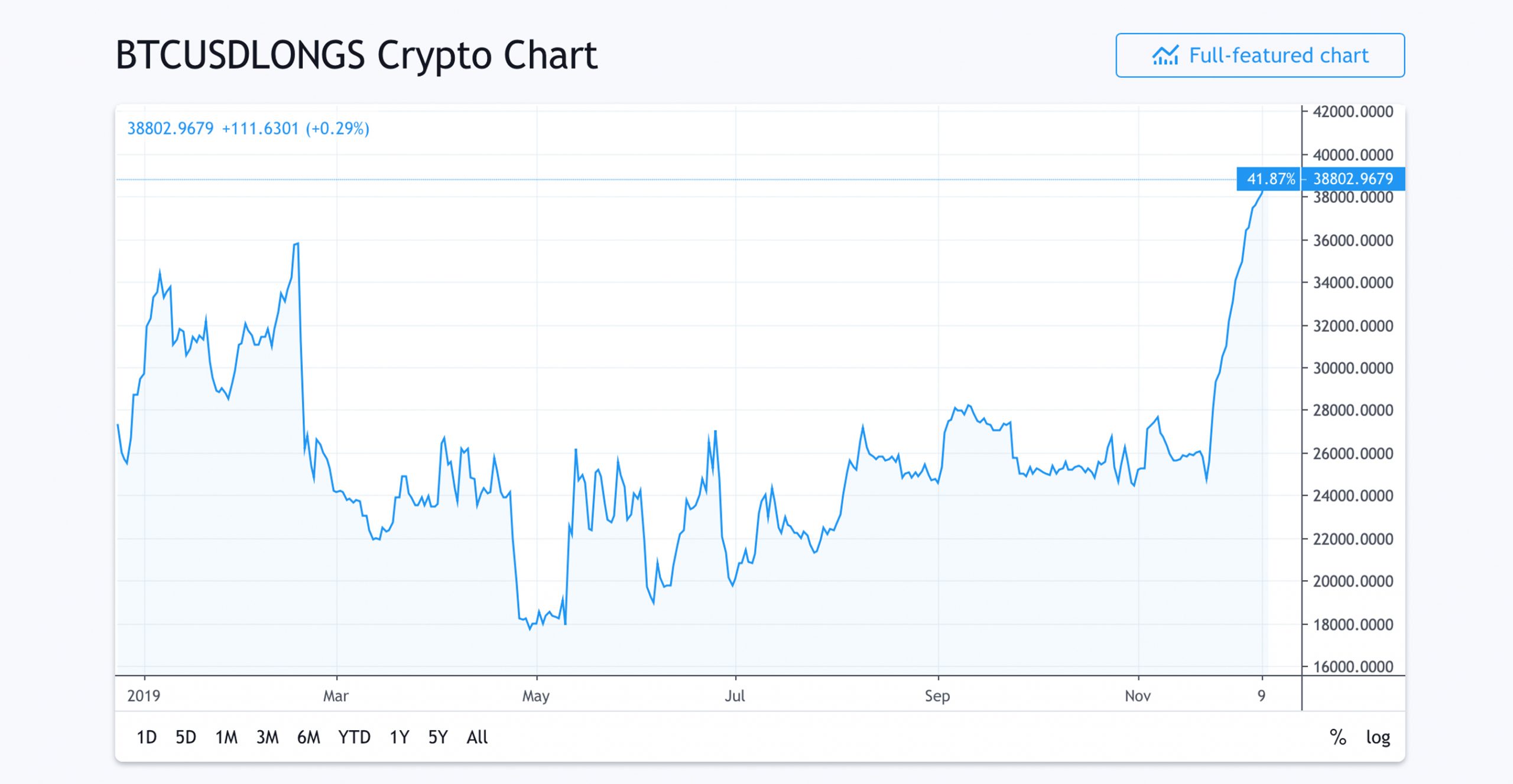Choose the 6M range option
Image resolution: width=1513 pixels, height=784 pixels.
click(308, 737)
